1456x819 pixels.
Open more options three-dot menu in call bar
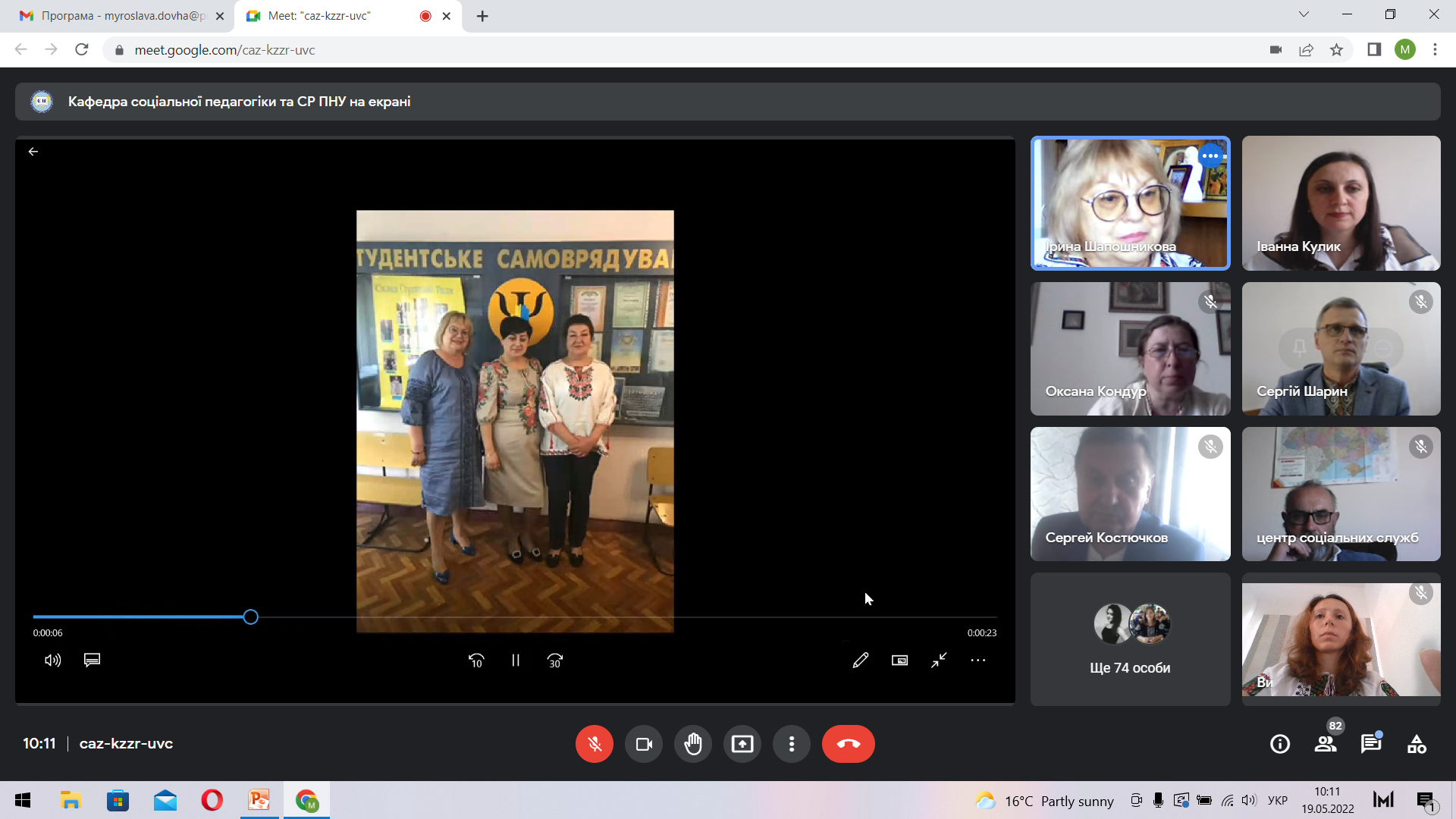click(791, 744)
